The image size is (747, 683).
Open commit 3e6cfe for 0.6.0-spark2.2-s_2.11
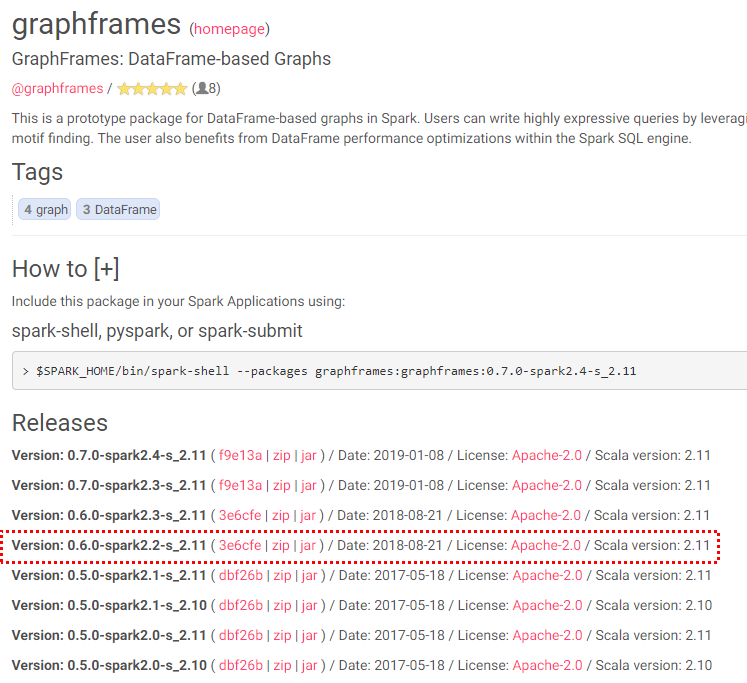pos(240,545)
